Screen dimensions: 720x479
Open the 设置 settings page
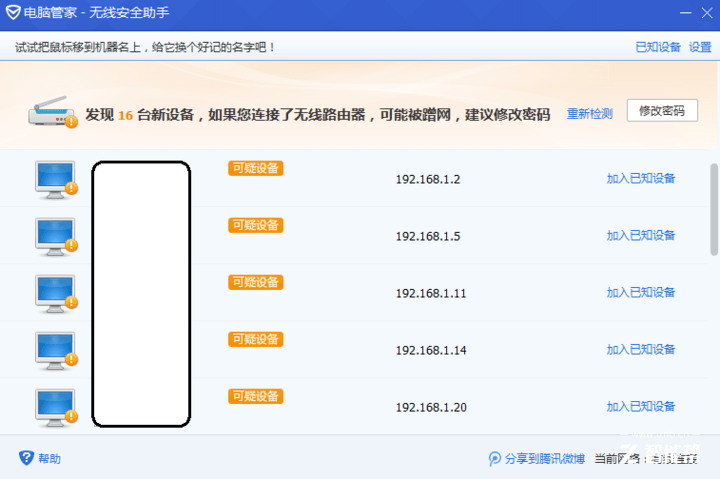pyautogui.click(x=700, y=47)
